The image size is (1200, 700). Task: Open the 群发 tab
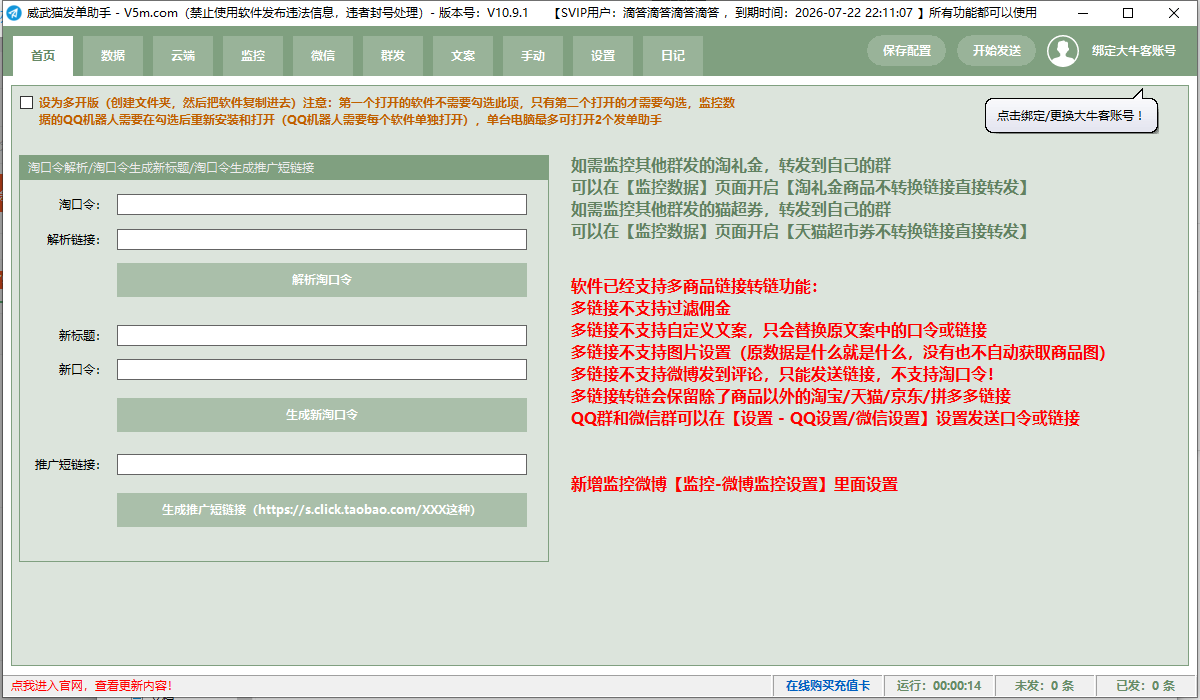point(393,56)
